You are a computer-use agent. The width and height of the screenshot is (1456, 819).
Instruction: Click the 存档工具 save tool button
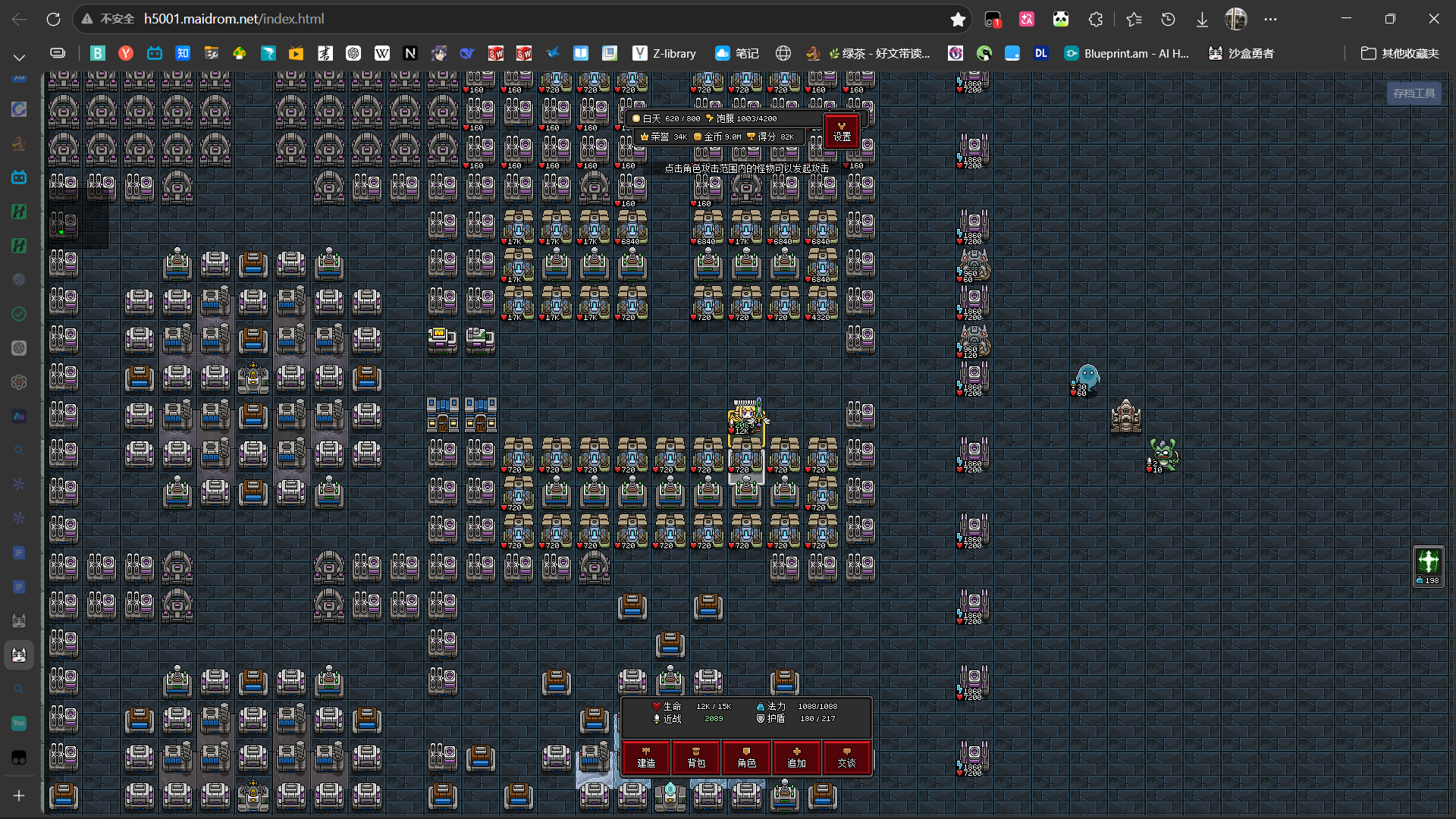point(1414,93)
